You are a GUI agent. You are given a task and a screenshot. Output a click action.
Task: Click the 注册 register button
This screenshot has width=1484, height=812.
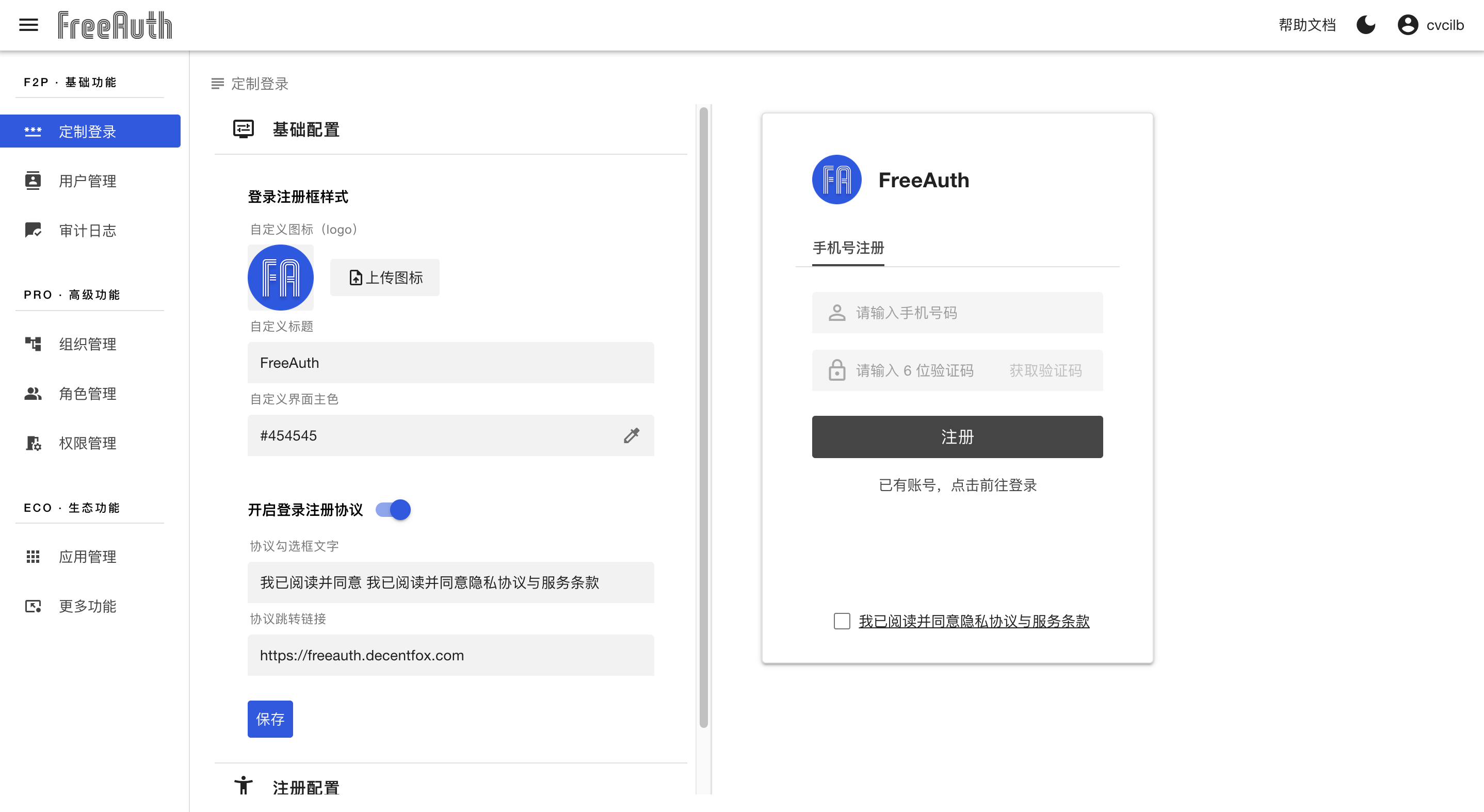pos(958,436)
